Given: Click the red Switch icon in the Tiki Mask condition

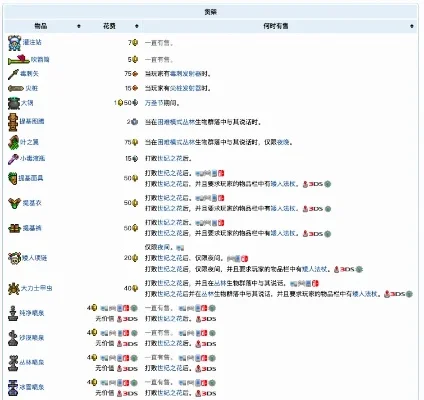Looking at the screenshot, I should tap(221, 173).
